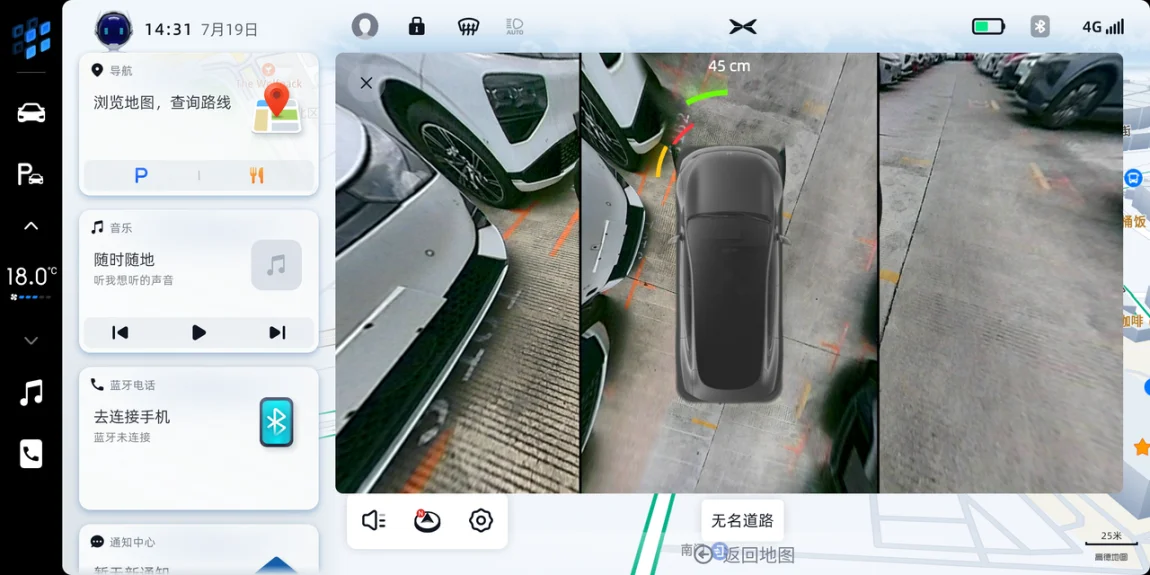Close the surround camera view
The width and height of the screenshot is (1150, 575).
(366, 83)
